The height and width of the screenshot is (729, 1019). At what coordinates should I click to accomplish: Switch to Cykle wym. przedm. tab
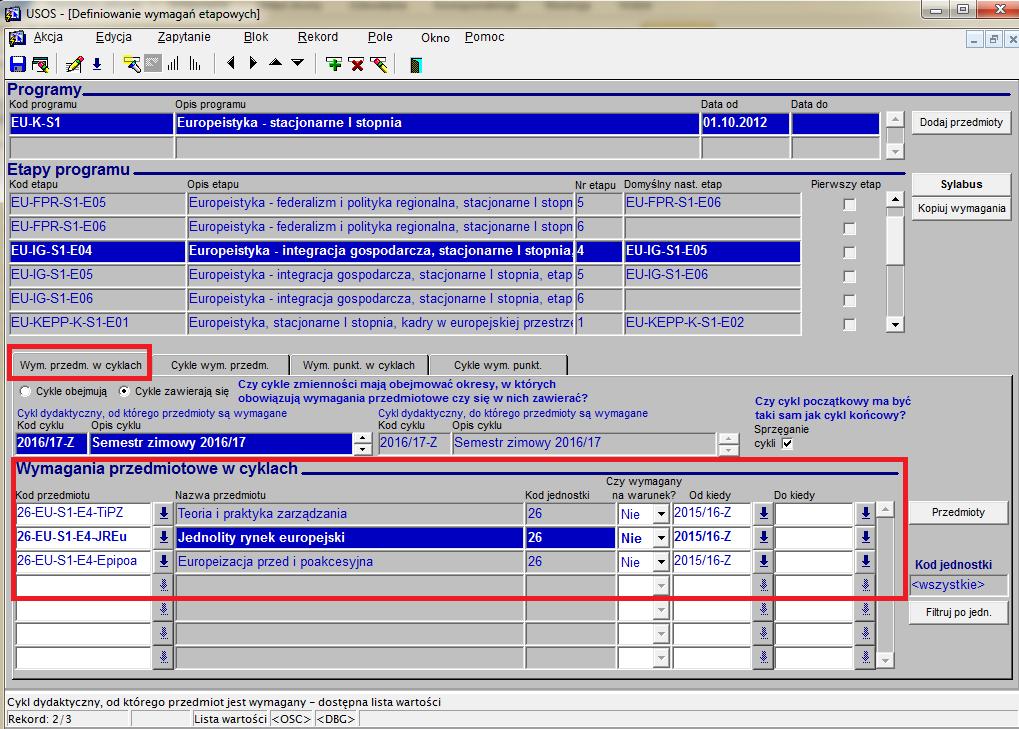220,365
